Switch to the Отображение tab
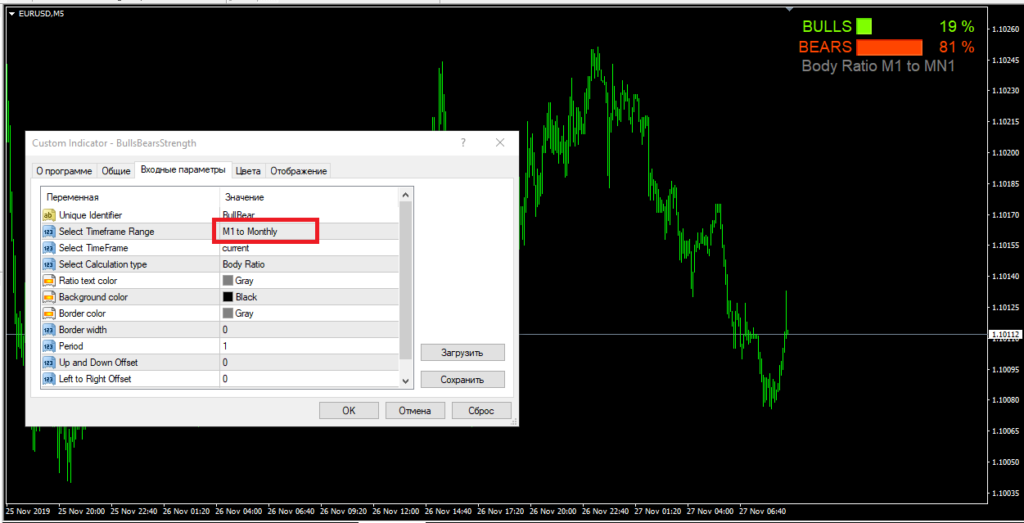1024x523 pixels. click(x=299, y=171)
